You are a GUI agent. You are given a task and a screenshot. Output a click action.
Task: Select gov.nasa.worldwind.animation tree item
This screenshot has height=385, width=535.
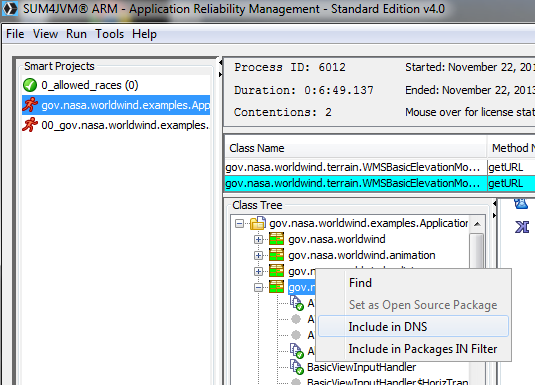[362, 255]
